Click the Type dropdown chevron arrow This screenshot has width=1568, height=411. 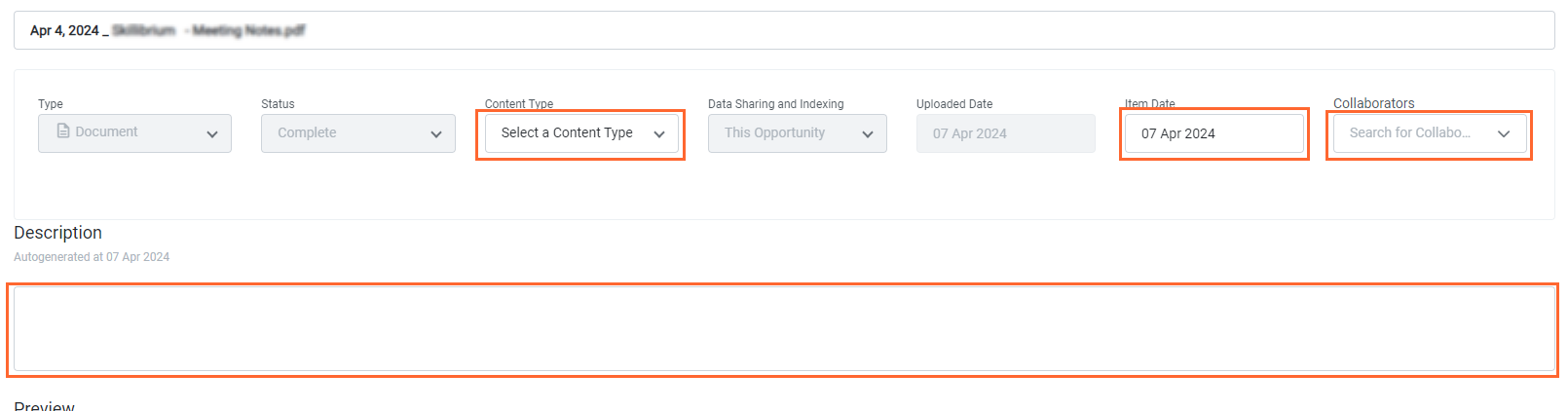coord(212,134)
